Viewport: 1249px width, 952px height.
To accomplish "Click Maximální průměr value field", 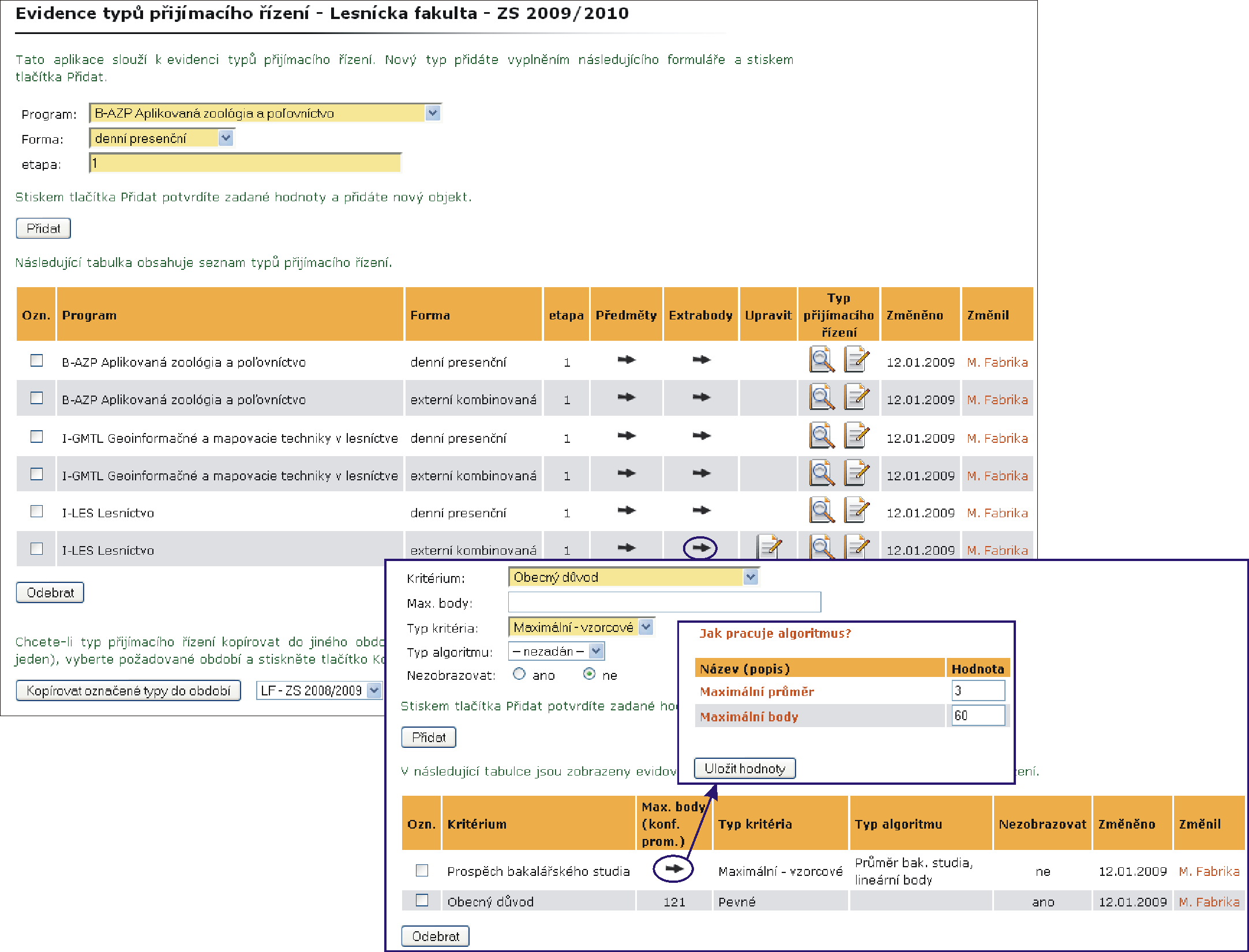I will coord(978,691).
